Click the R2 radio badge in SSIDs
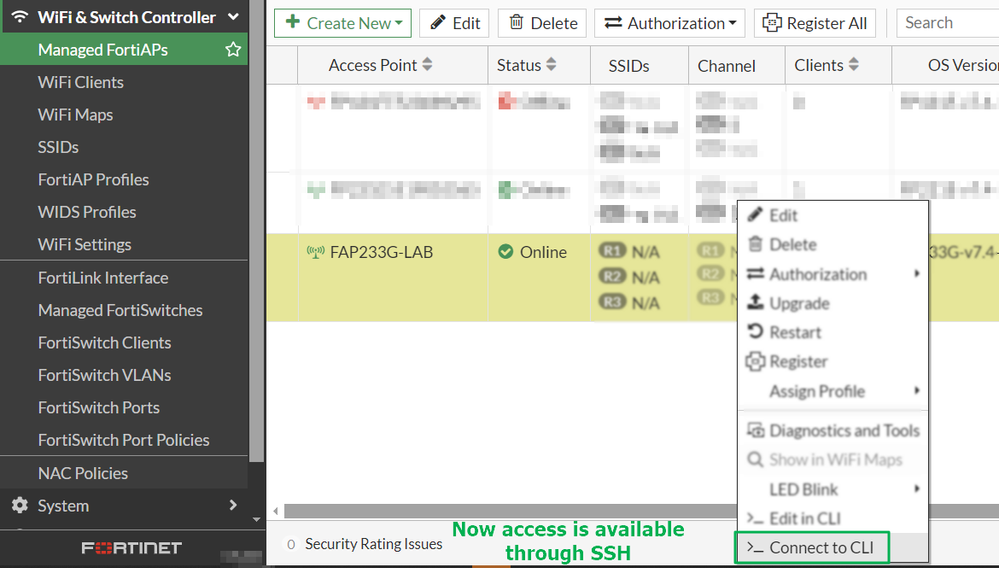999x568 pixels. point(612,276)
